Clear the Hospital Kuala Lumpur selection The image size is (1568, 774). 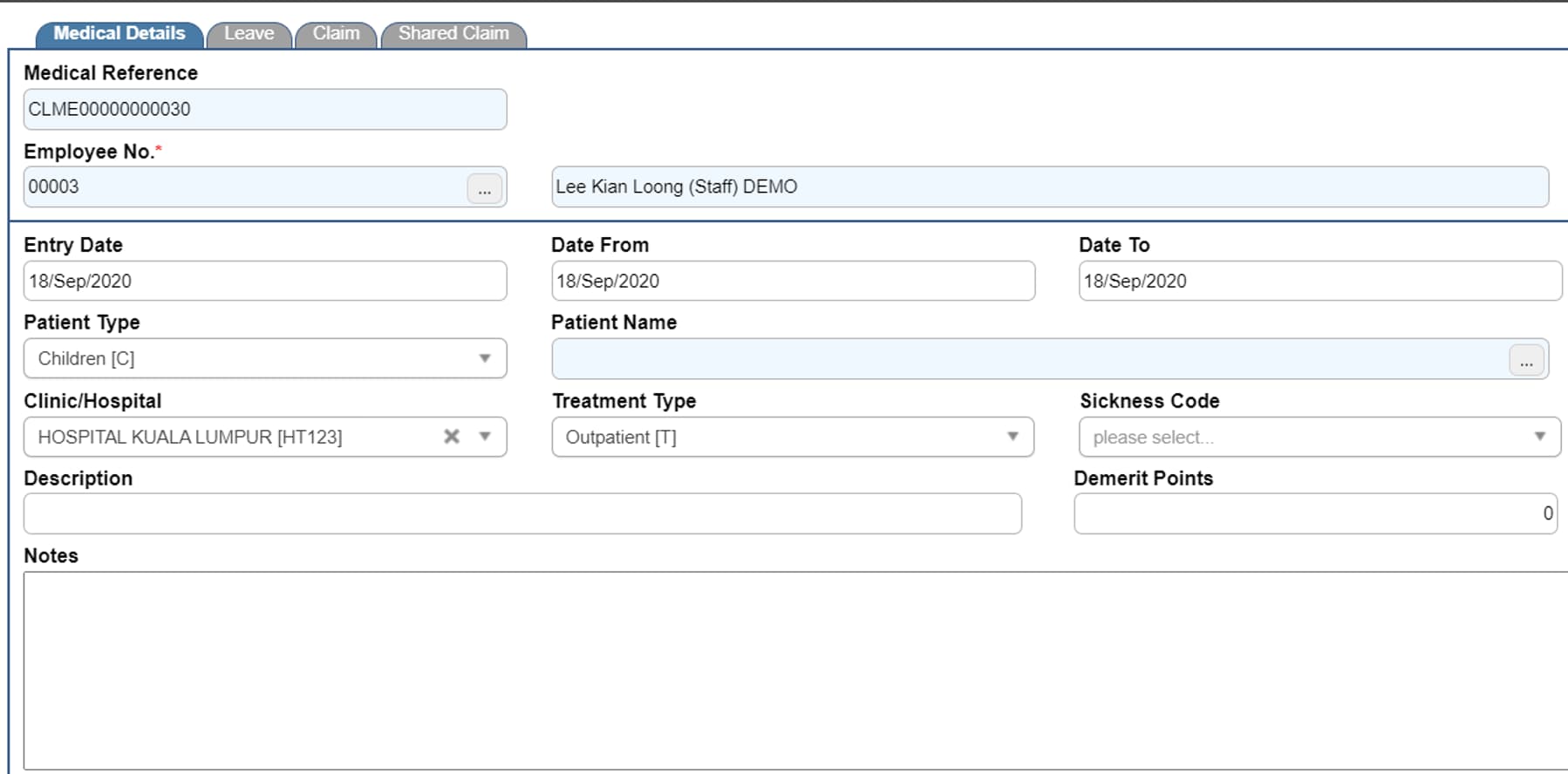click(452, 437)
